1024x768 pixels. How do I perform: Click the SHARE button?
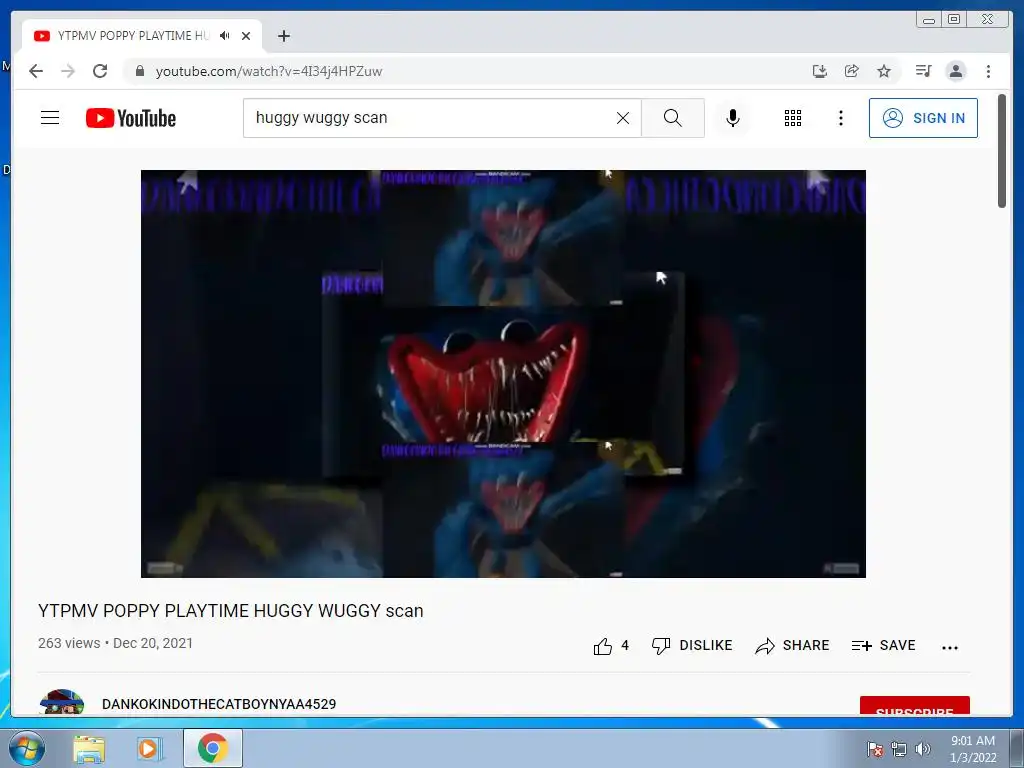click(x=792, y=645)
